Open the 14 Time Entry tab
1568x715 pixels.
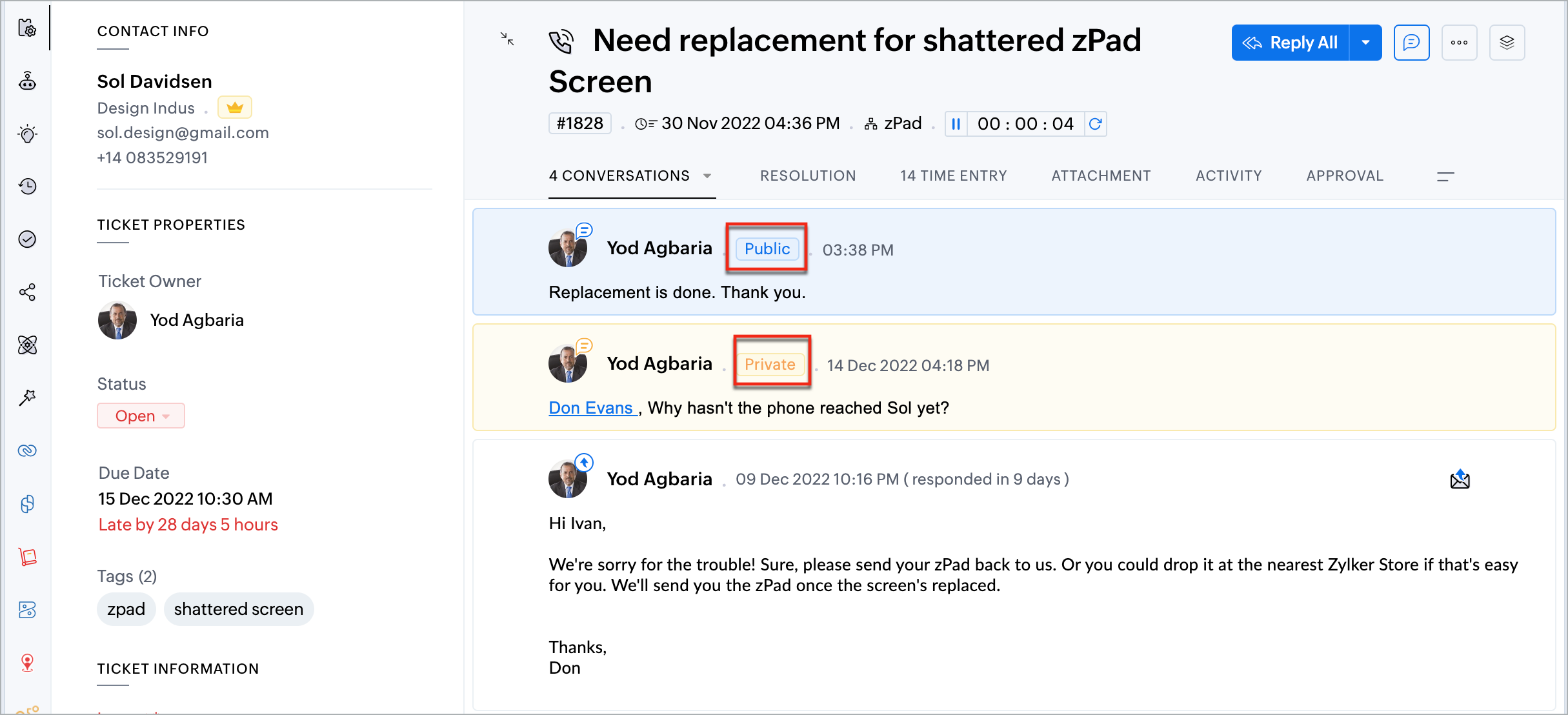click(x=953, y=176)
